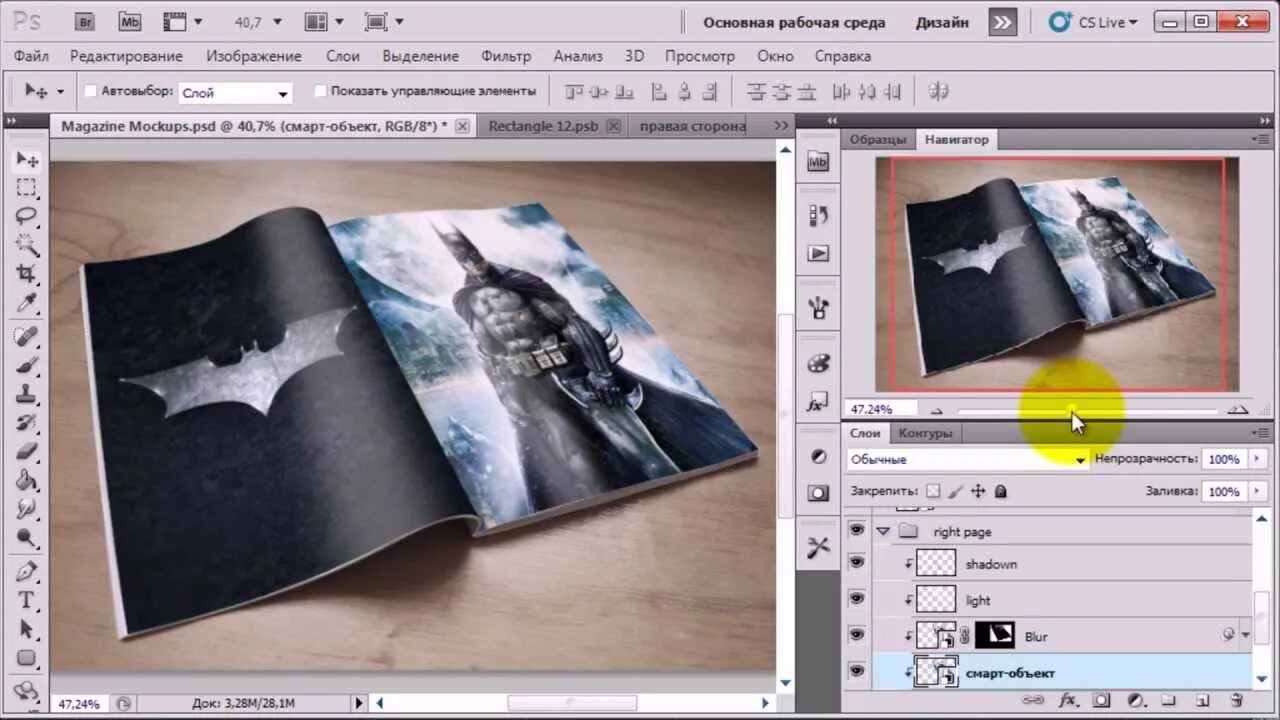Open the Непрозрачность opacity slider arrow
This screenshot has width=1280, height=720.
[x=1256, y=459]
